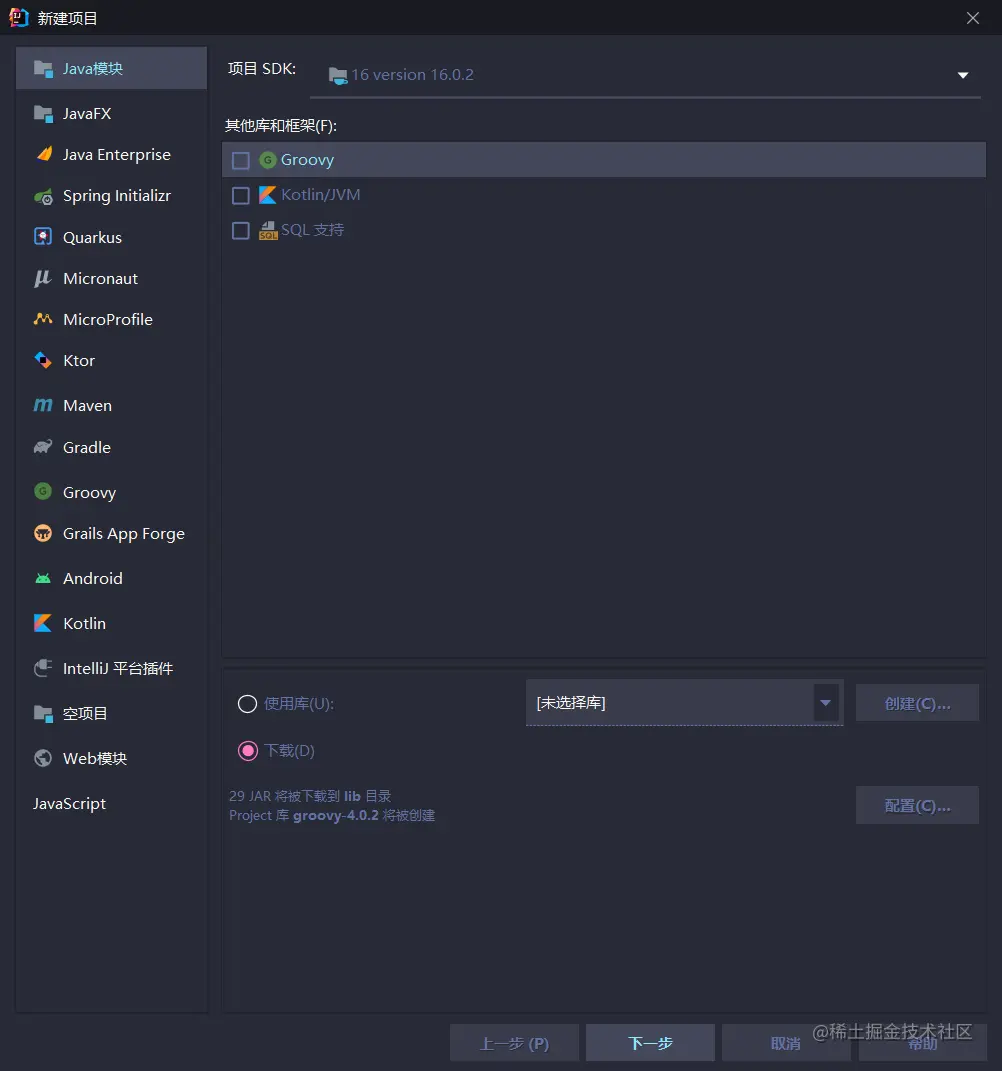The width and height of the screenshot is (1002, 1071).
Task: Click the 上一步 (P) button
Action: pos(514,1042)
